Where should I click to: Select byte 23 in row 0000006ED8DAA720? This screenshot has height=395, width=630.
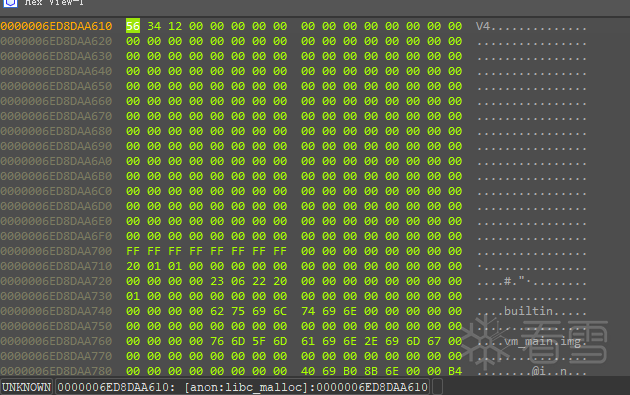click(x=217, y=281)
